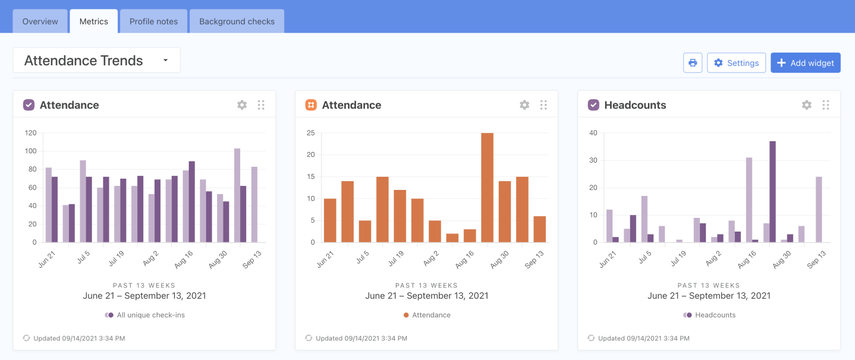
Task: Click dropdown arrow next to Attendance Trends
Action: coord(165,61)
